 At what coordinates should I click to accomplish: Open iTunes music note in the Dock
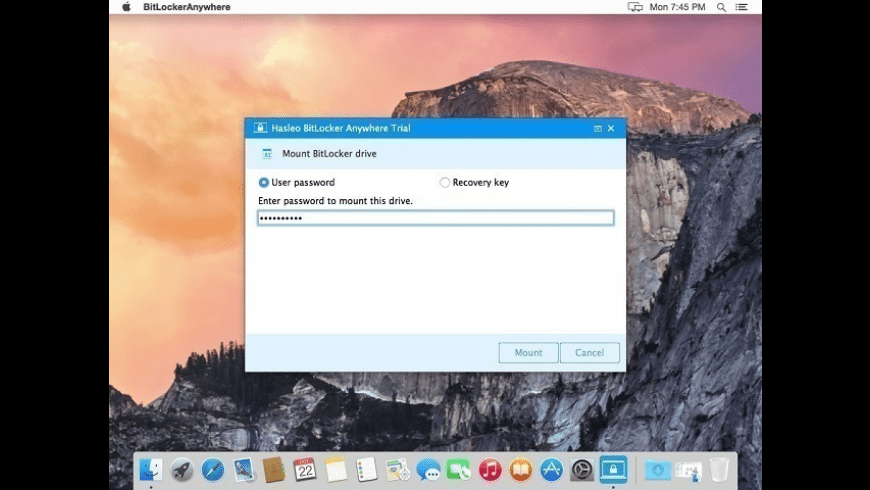(490, 470)
